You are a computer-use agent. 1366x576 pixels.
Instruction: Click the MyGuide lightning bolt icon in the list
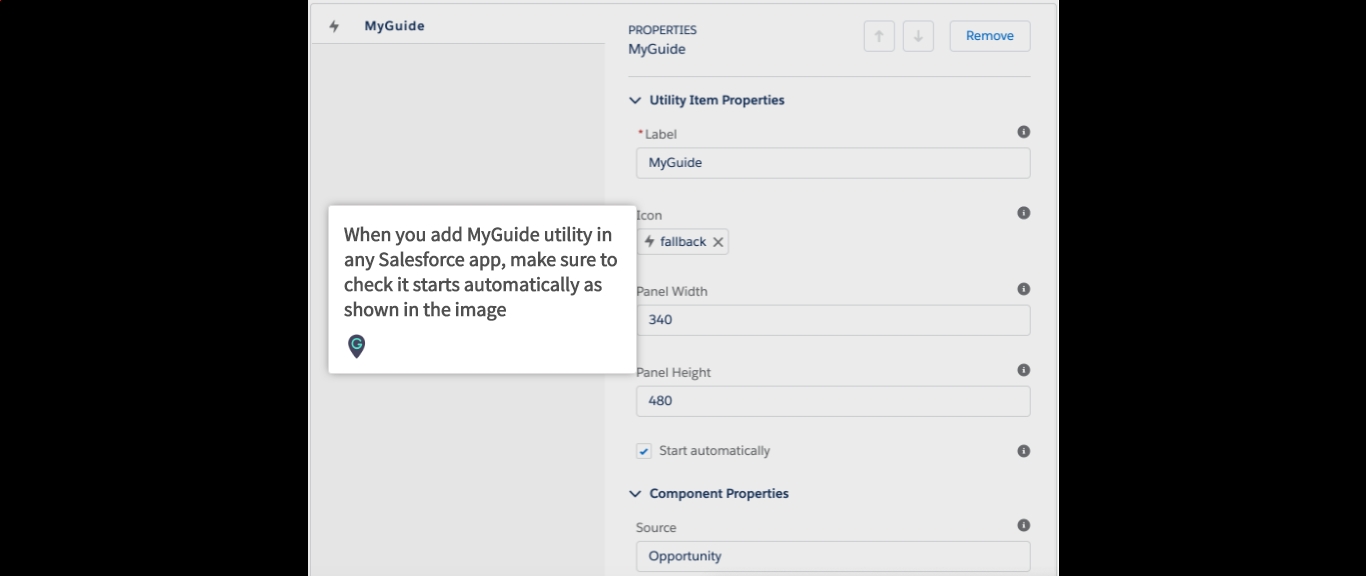tap(334, 27)
